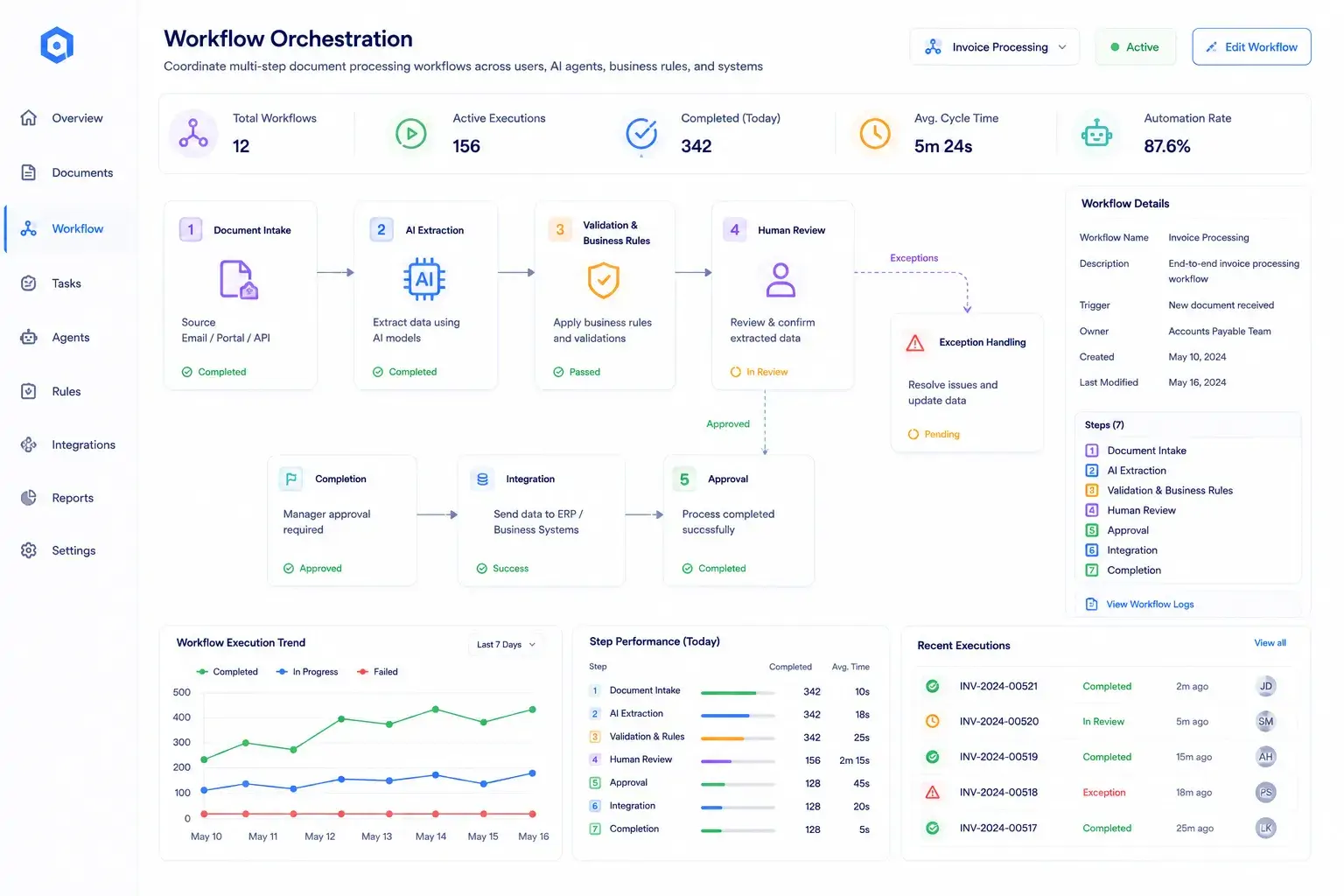Click the May 16 Completed data point

point(533,710)
